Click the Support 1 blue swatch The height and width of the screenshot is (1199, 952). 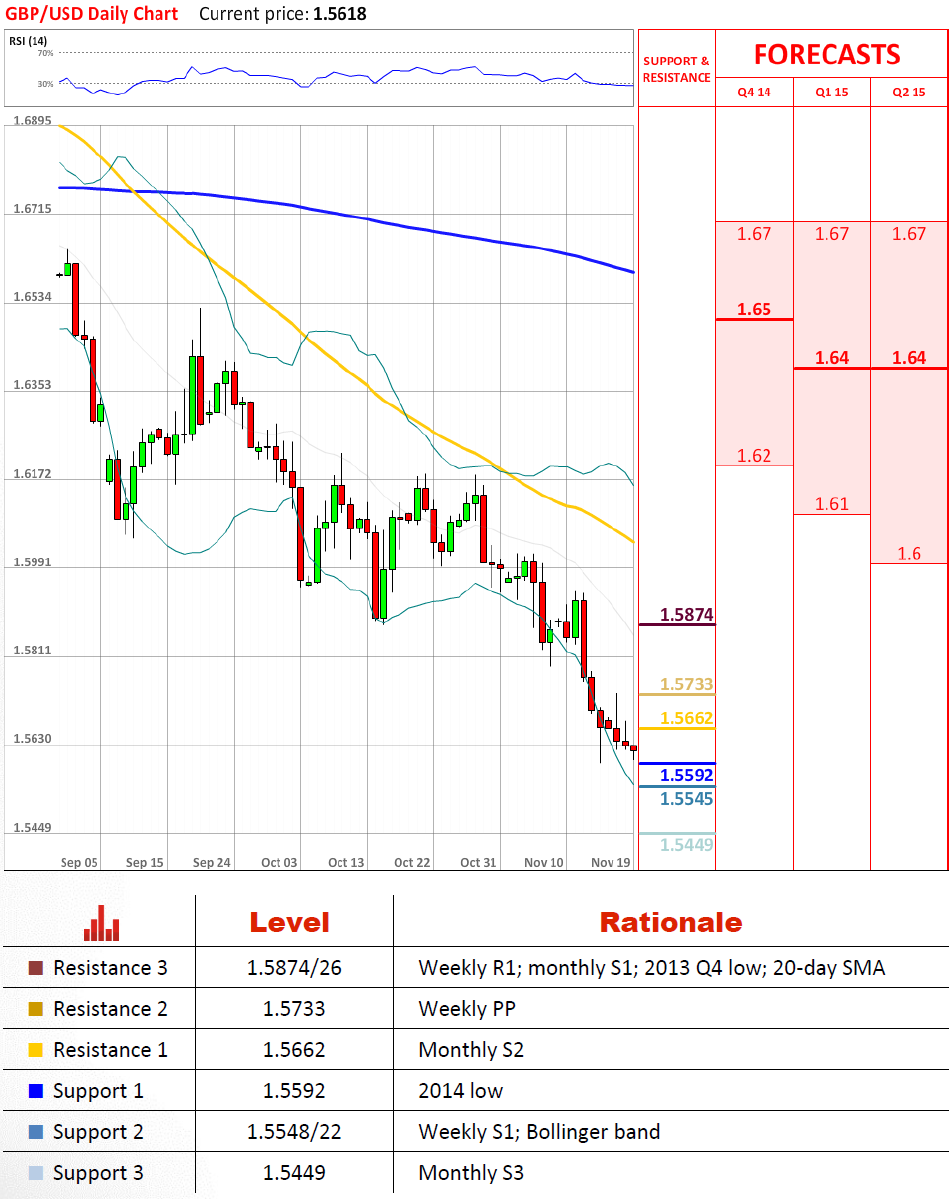(36, 1091)
